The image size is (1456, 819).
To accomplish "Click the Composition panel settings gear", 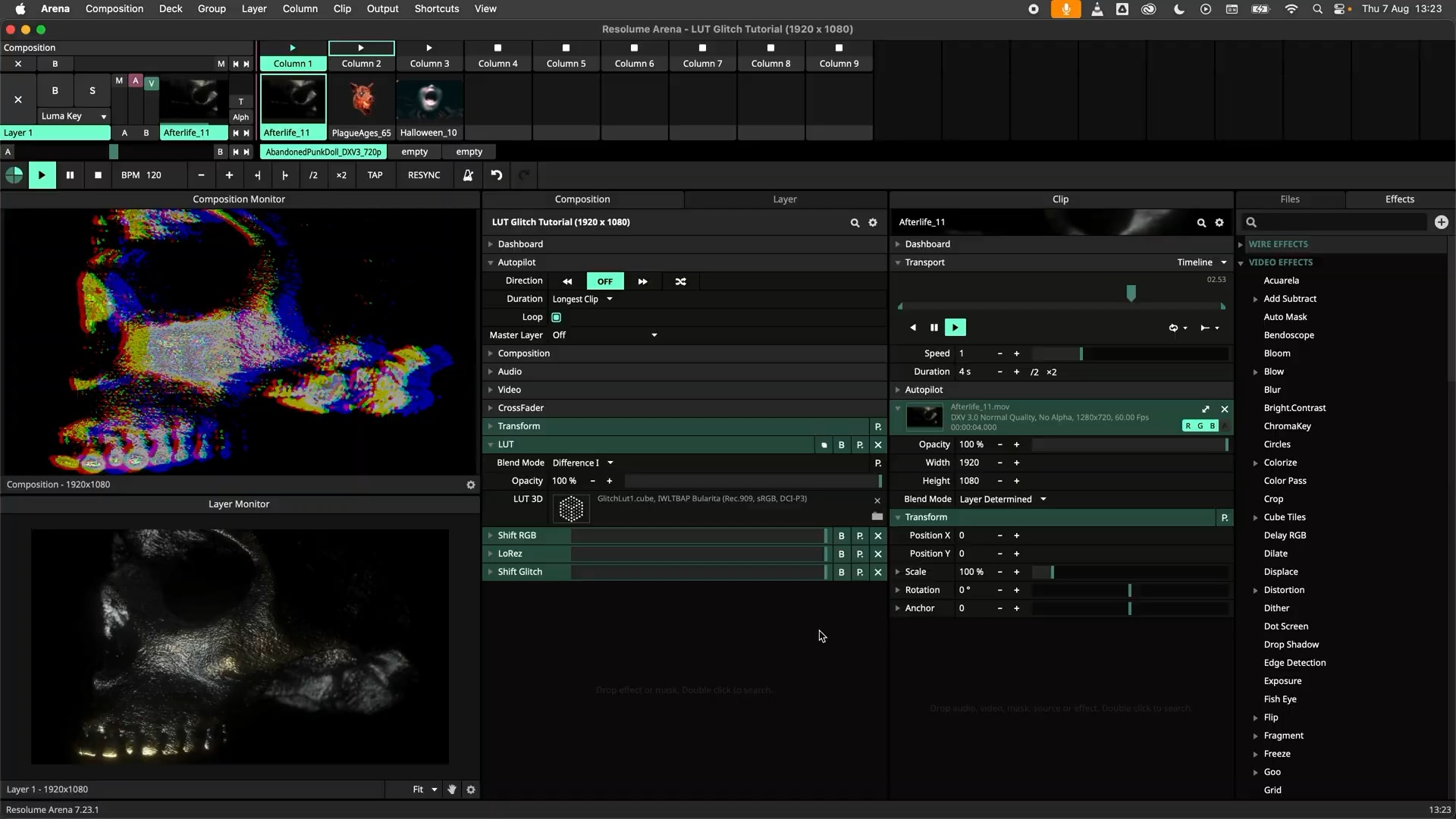I will pos(873,223).
